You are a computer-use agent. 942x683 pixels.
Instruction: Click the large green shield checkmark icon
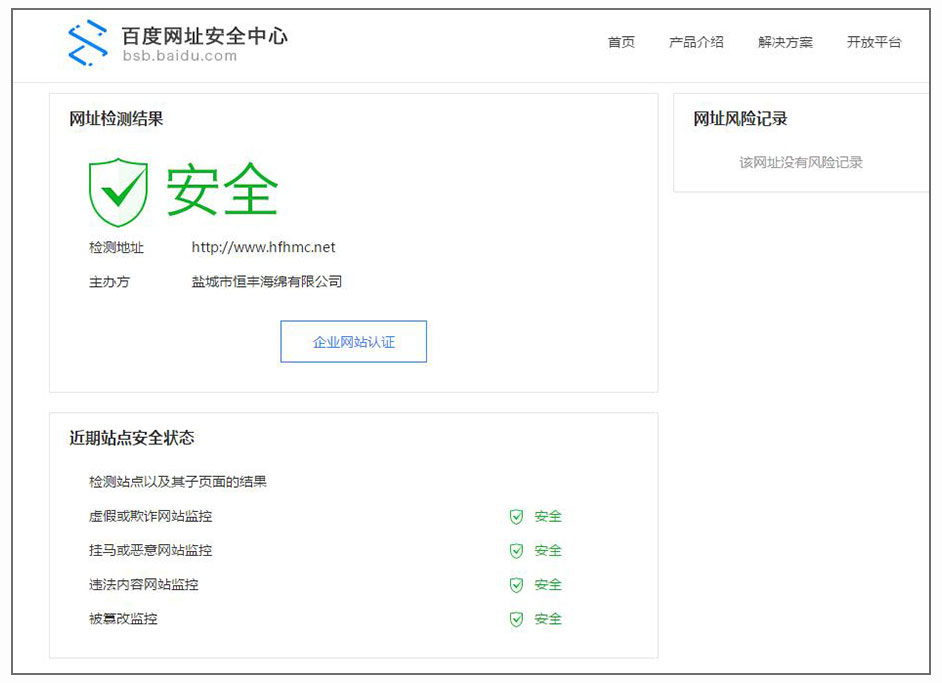[118, 191]
